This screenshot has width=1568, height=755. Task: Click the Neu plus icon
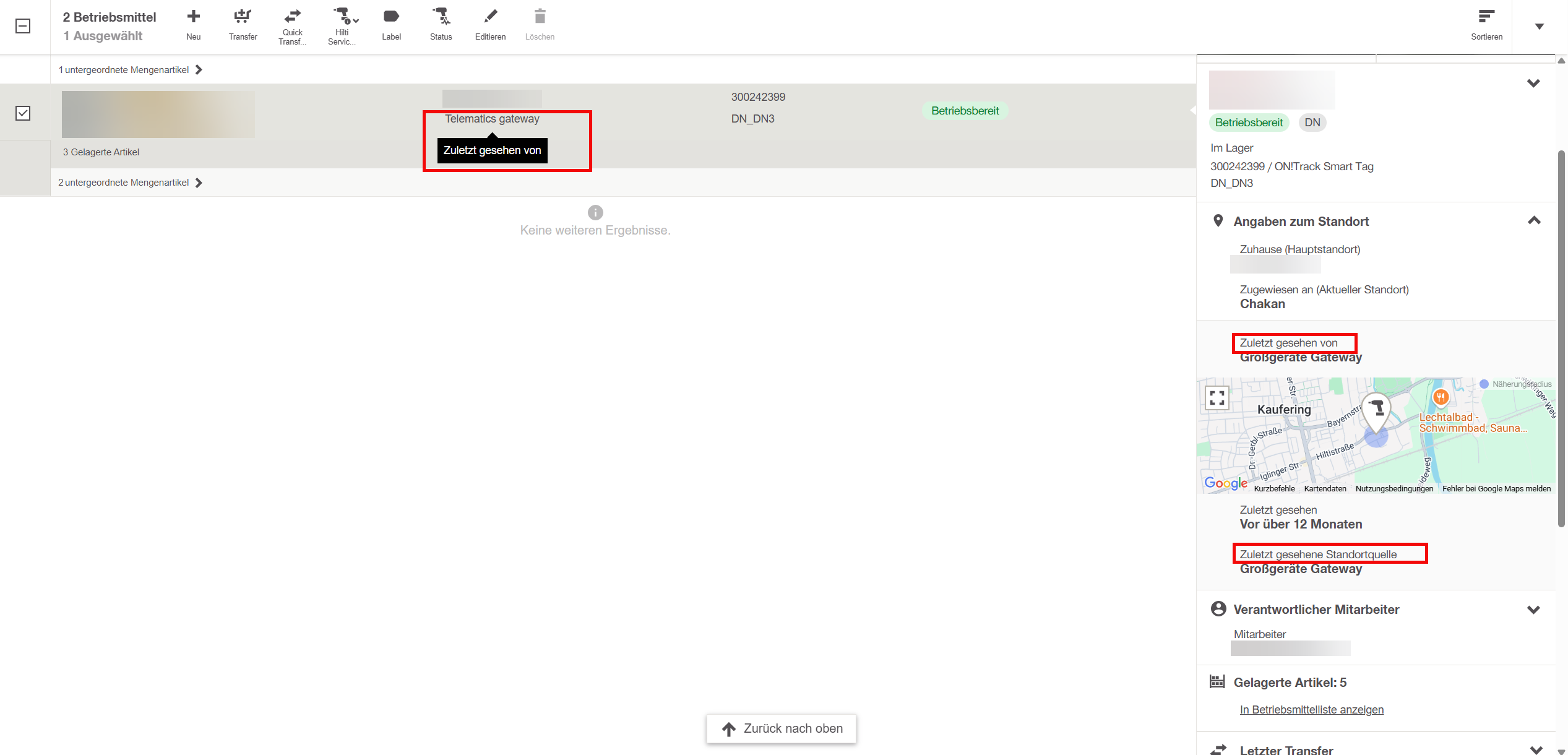[x=193, y=17]
